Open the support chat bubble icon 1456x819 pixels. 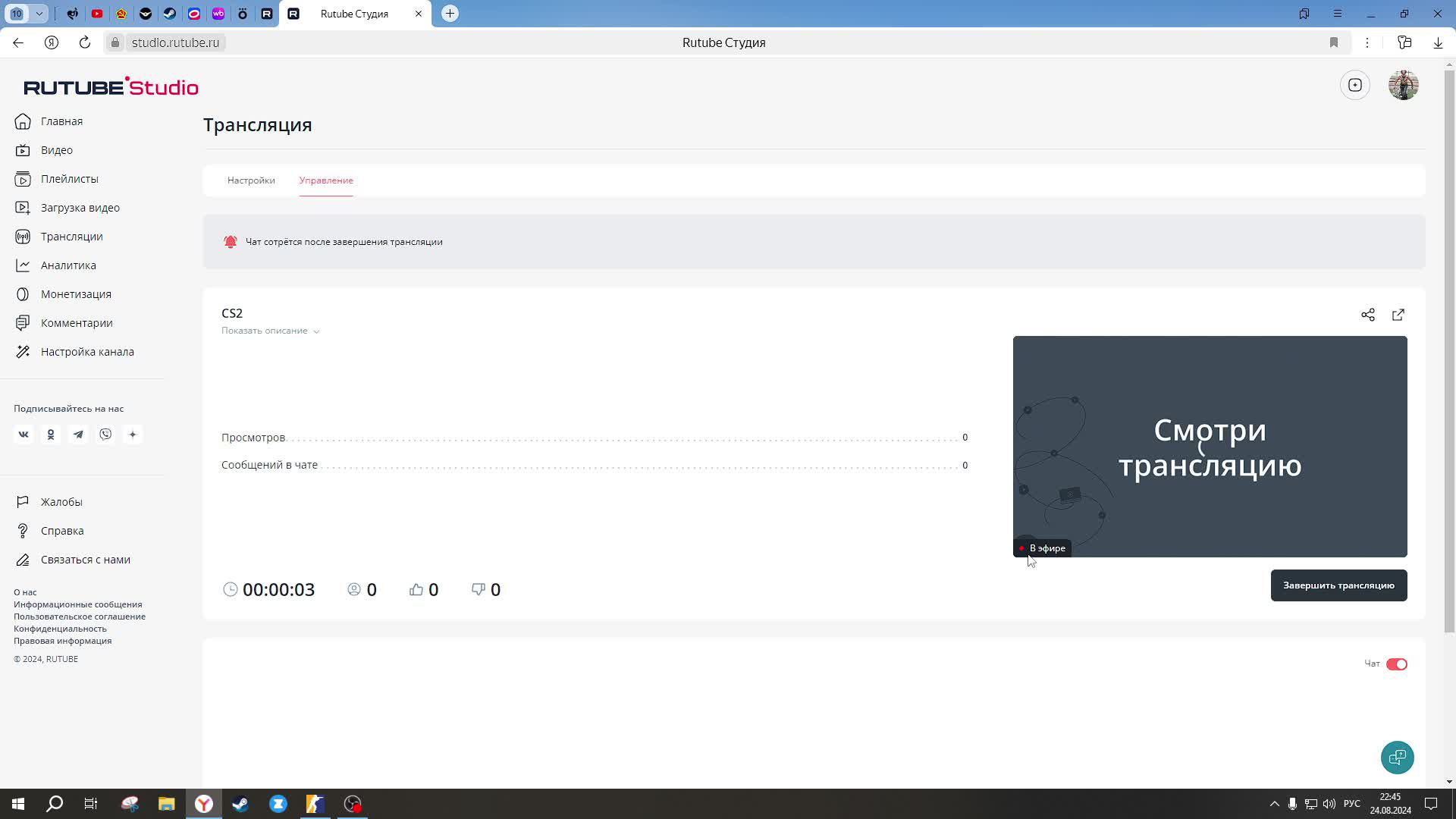pyautogui.click(x=1397, y=757)
